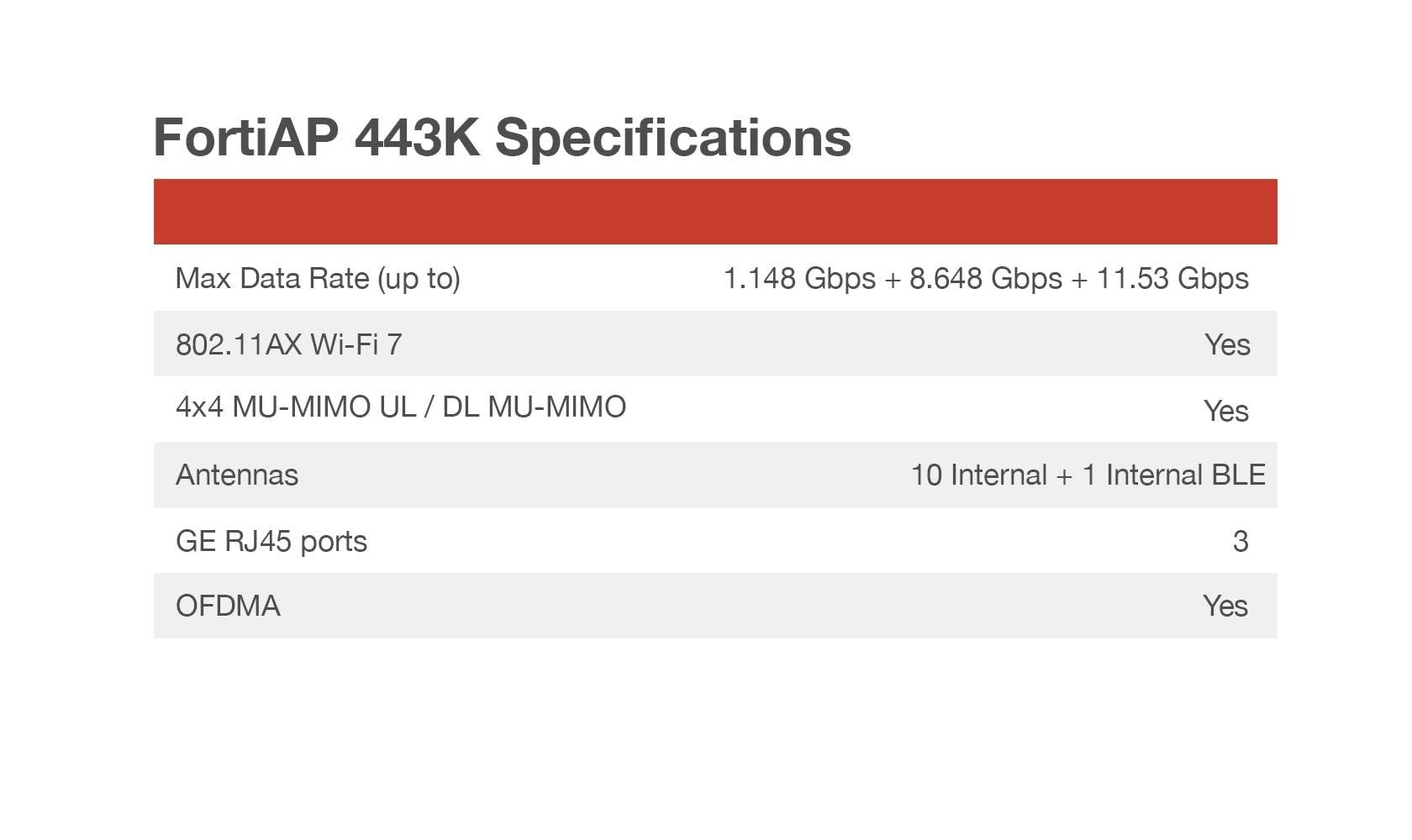Select the value 3 for RJ45 ports
1412x840 pixels.
click(1241, 542)
